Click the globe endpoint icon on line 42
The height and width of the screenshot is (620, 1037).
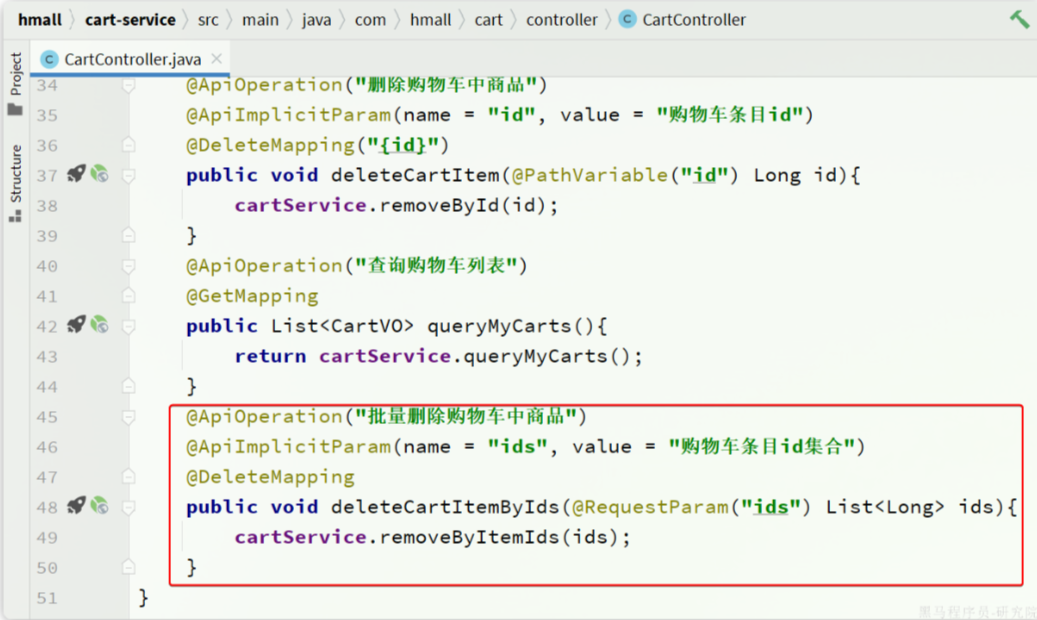(99, 325)
